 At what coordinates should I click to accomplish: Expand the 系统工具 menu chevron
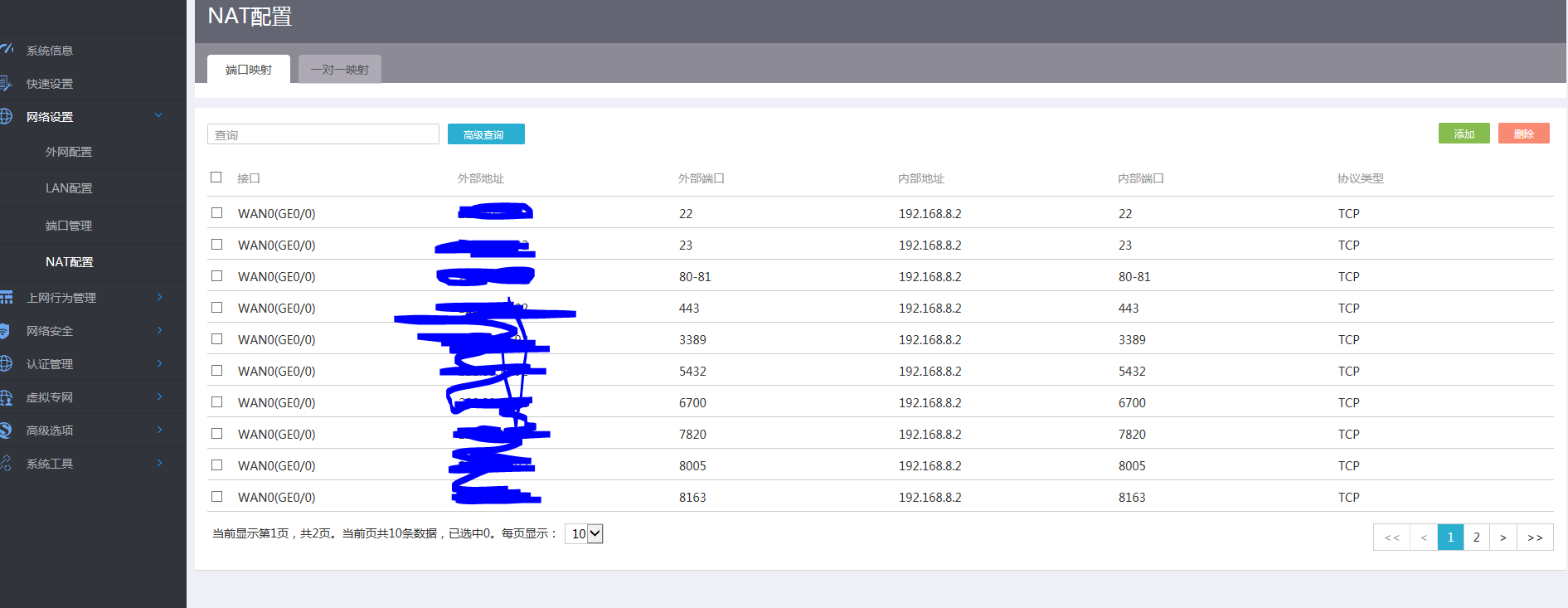tap(159, 463)
